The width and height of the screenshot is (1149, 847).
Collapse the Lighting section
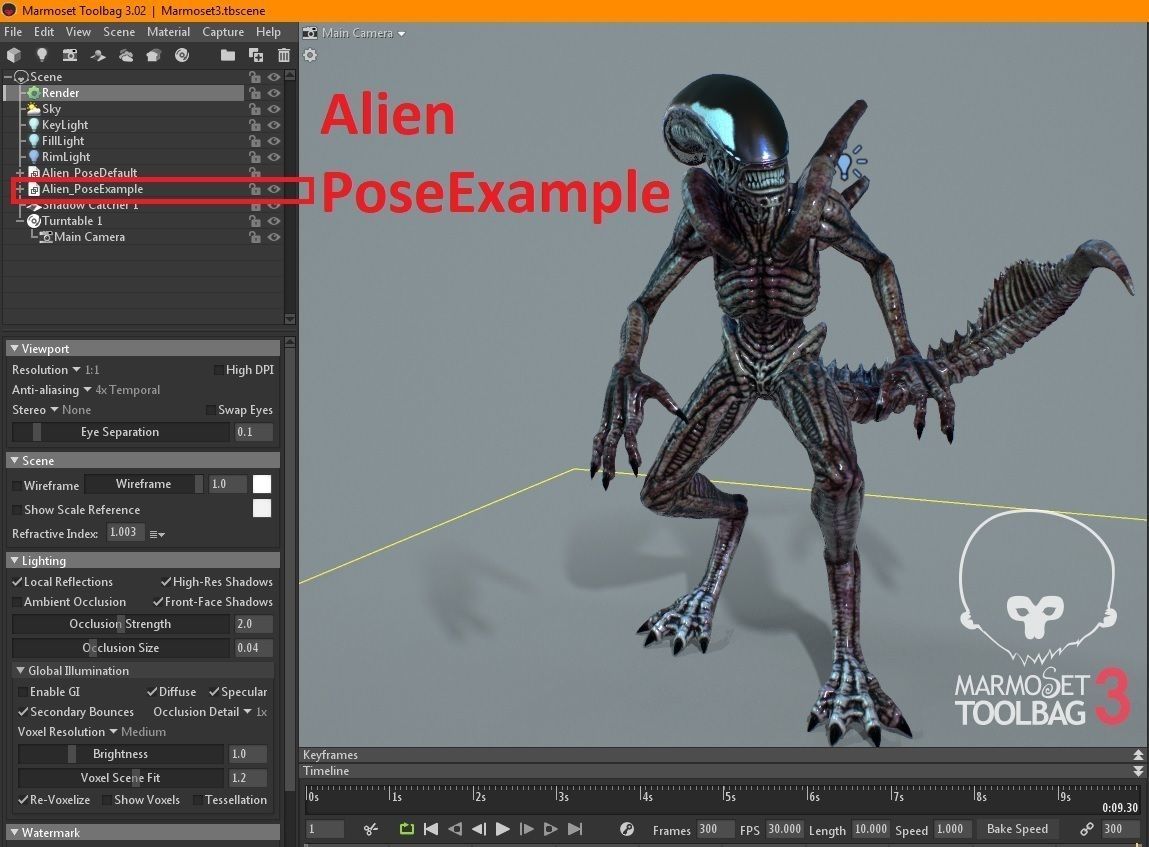click(14, 561)
